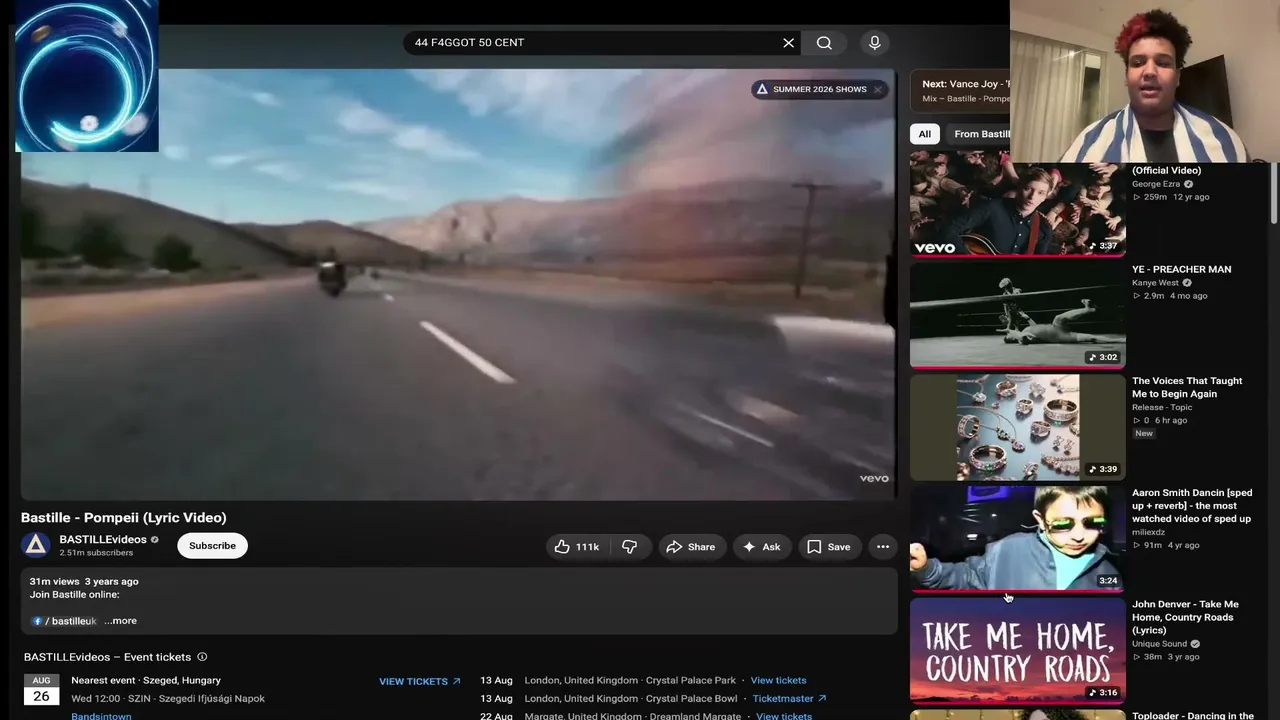Clear the search box with the X icon
This screenshot has height=720, width=1280.
tap(788, 43)
